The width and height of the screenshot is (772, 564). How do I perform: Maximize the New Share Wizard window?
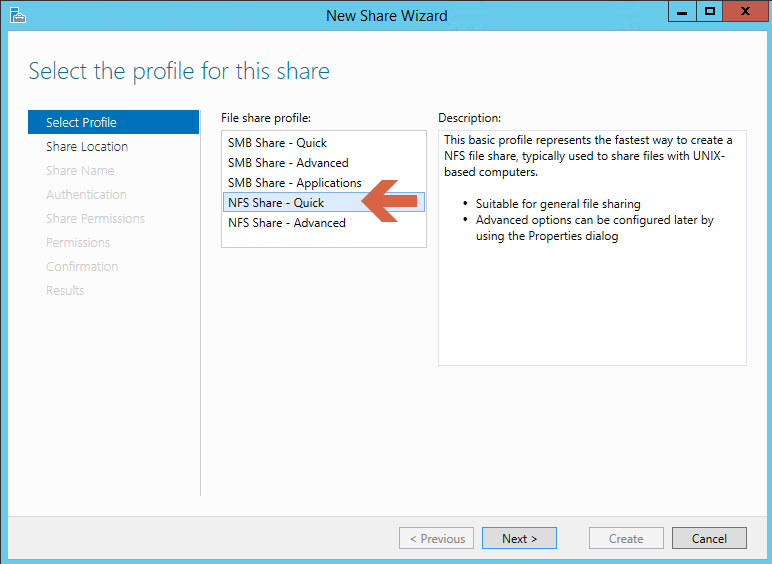pyautogui.click(x=709, y=12)
